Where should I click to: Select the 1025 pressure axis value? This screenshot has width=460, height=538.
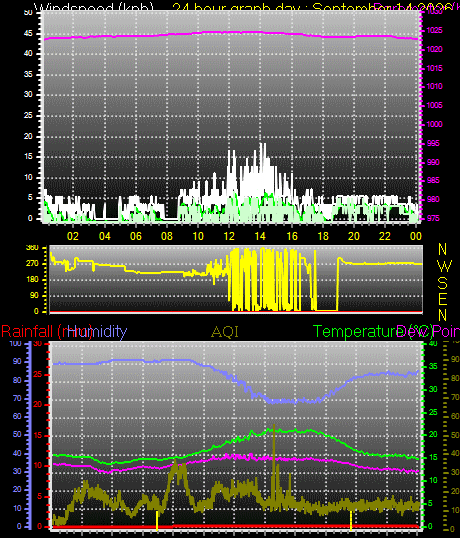click(x=434, y=31)
